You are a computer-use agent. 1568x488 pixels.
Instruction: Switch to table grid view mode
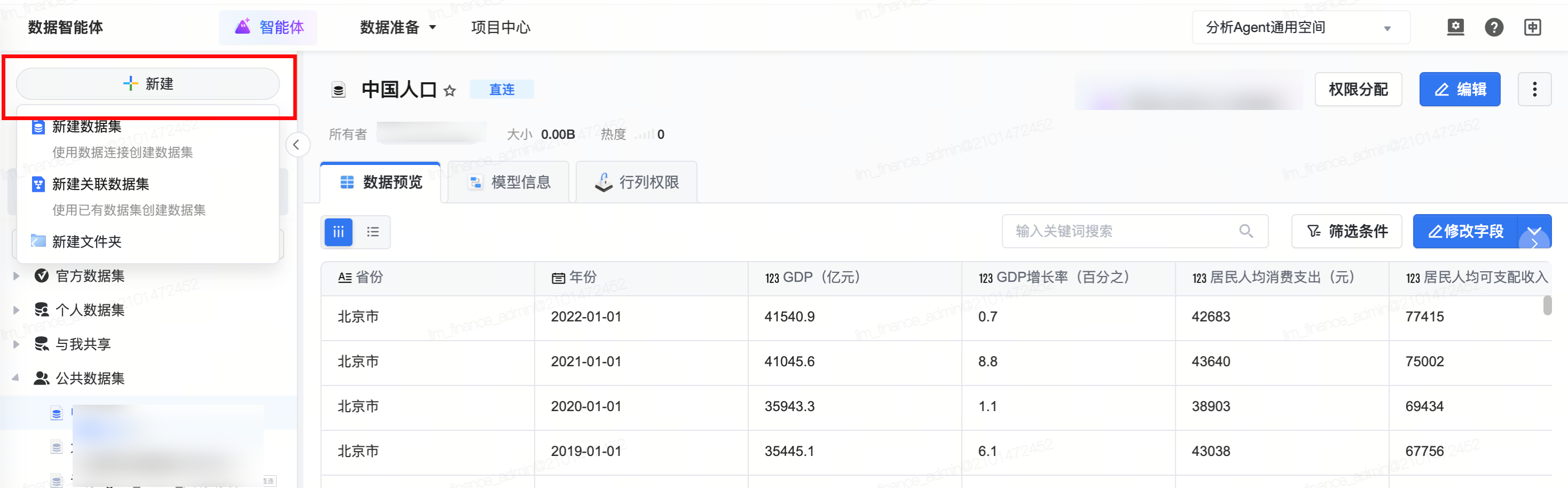tap(338, 232)
